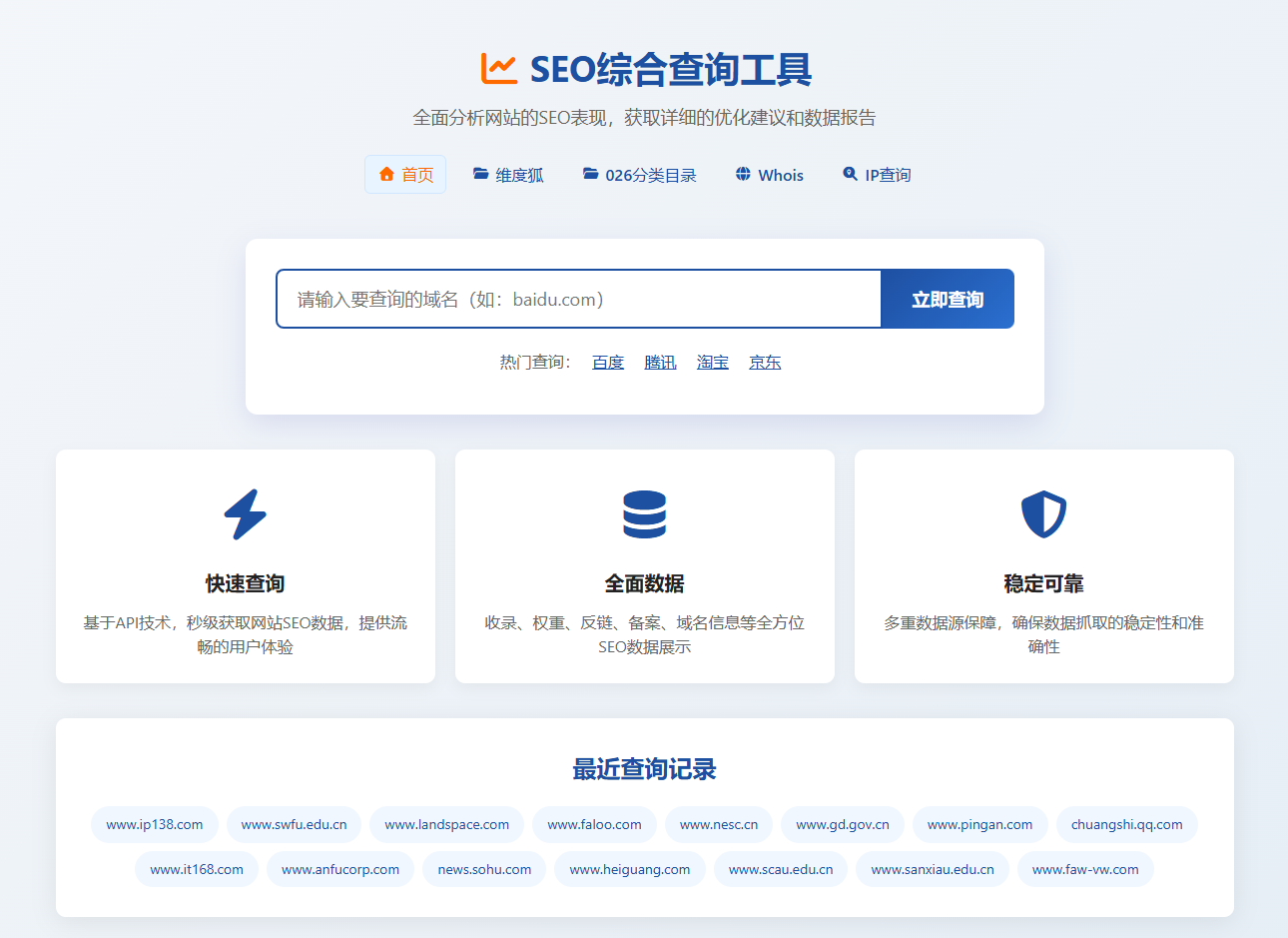Click the shield 稳定可靠 icon
Image resolution: width=1288 pixels, height=938 pixels.
tap(1043, 514)
